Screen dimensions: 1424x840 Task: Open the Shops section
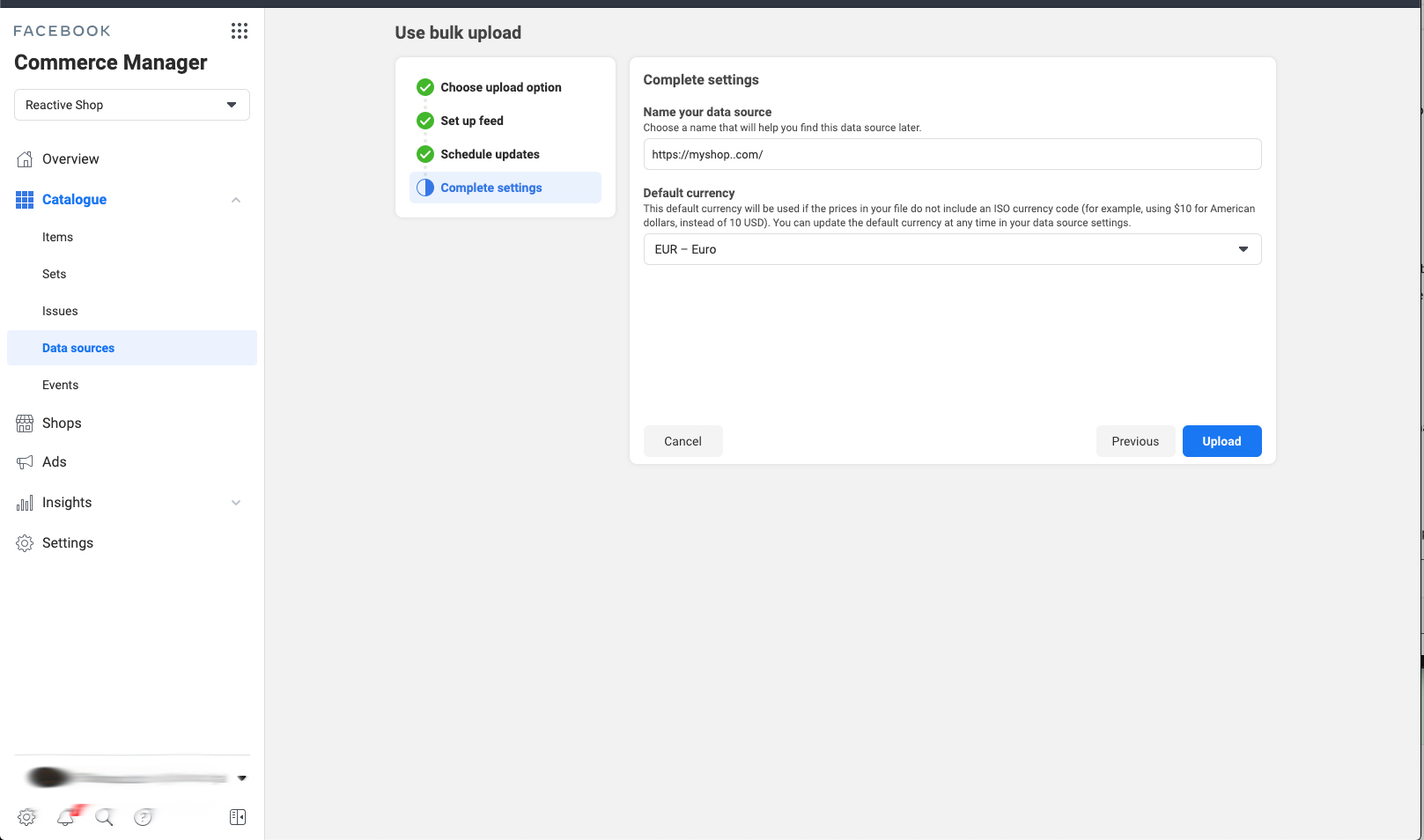pos(62,424)
